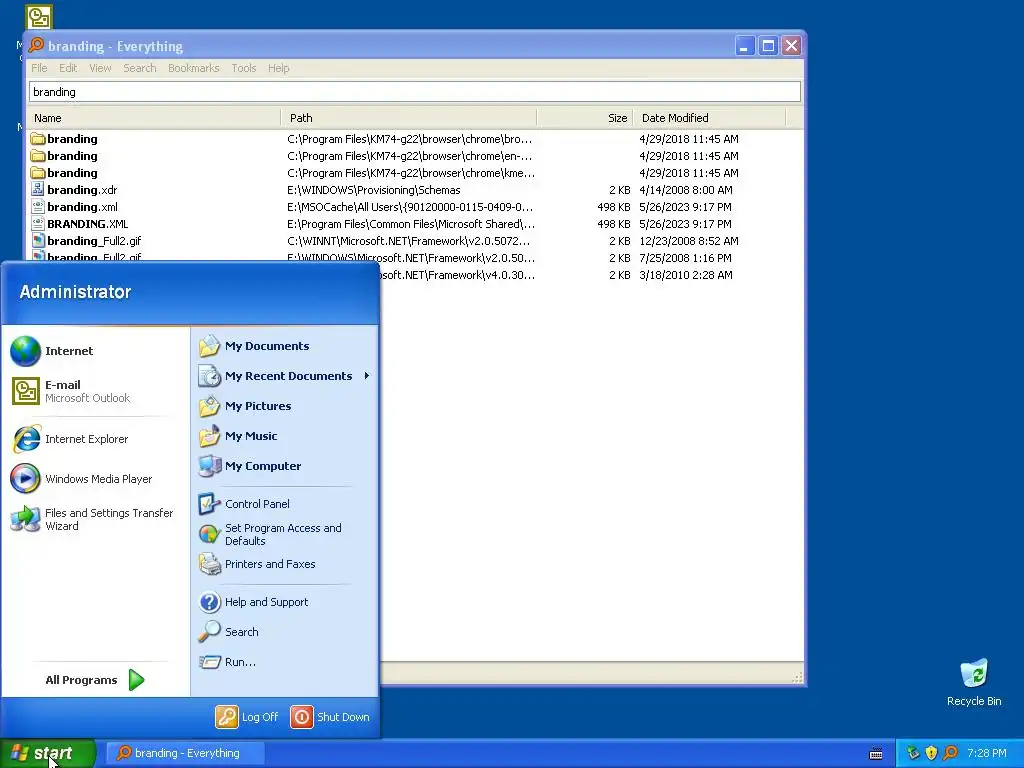
Task: Select branding.xdr file icon in results
Action: (38, 190)
